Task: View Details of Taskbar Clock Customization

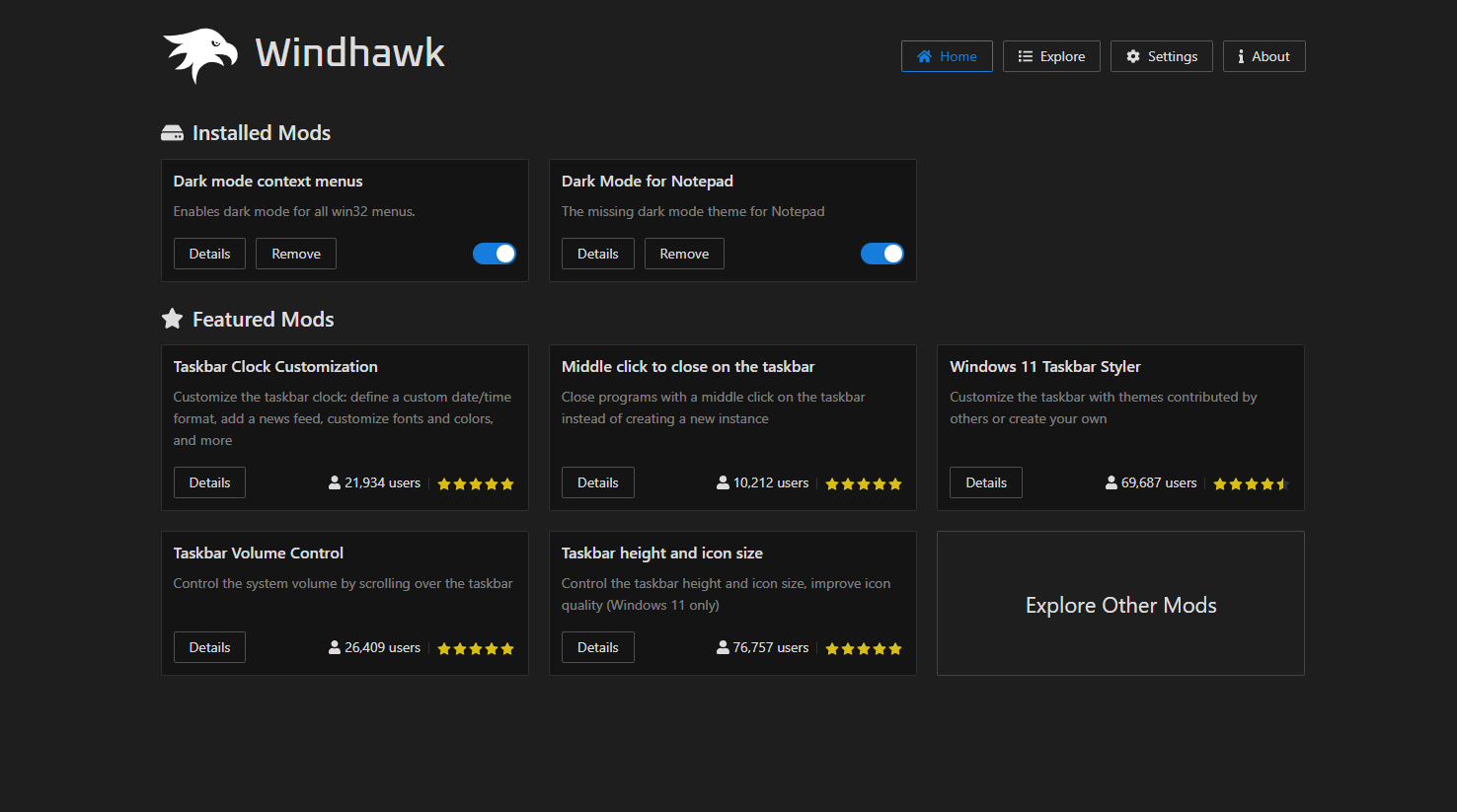Action: tap(210, 482)
